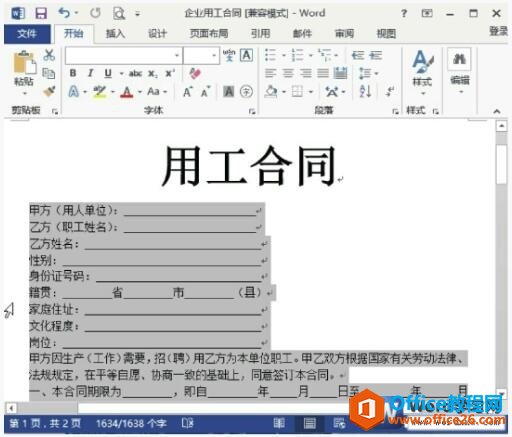Open font dialog launcher in 字体 group
This screenshot has height=437, width=512.
pyautogui.click(x=252, y=111)
